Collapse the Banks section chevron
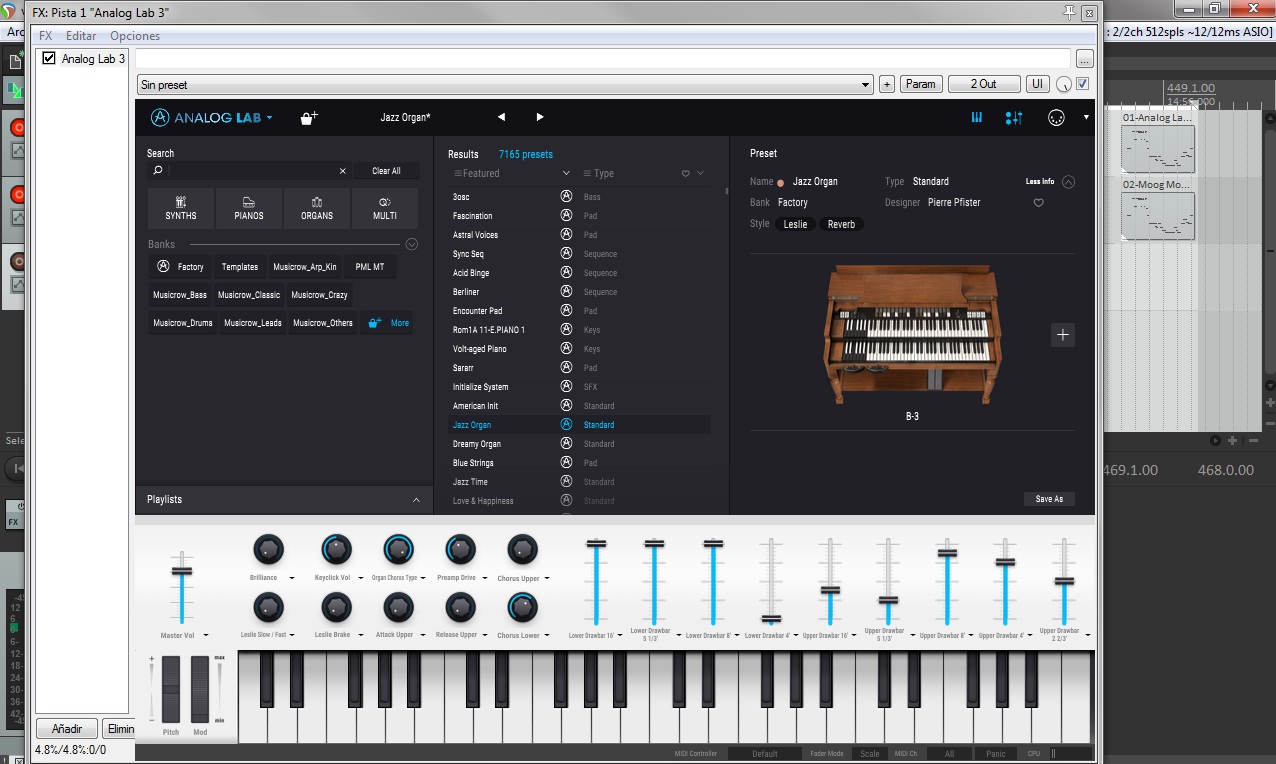The width and height of the screenshot is (1276, 764). point(411,244)
